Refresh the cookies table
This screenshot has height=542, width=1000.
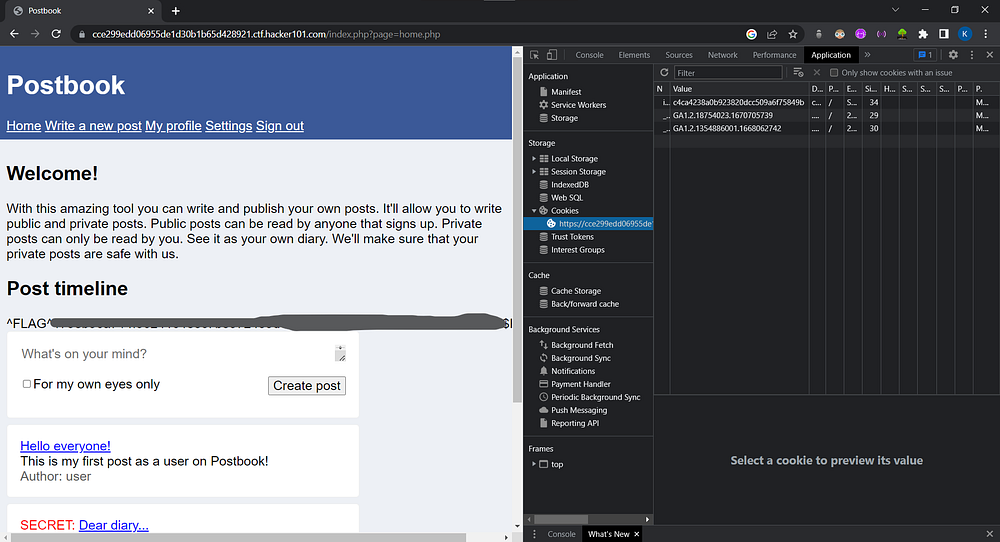pyautogui.click(x=664, y=73)
